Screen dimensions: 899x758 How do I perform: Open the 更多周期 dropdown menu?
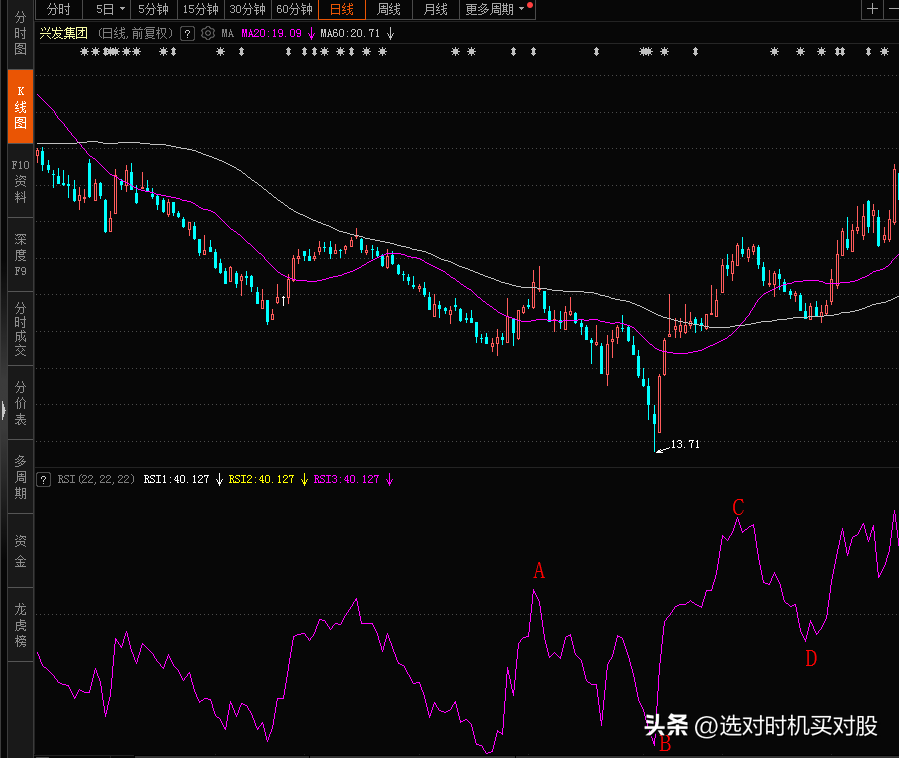496,9
